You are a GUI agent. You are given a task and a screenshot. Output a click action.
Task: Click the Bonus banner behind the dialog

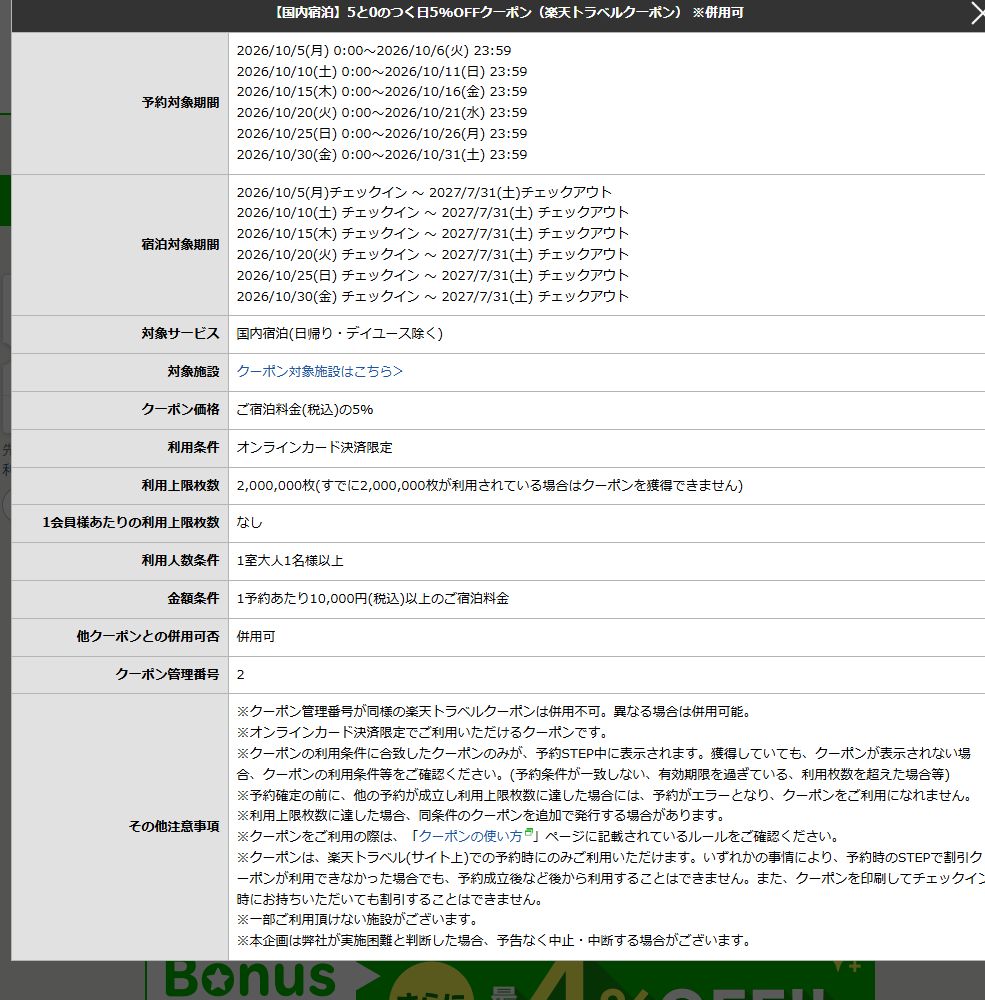(510, 981)
